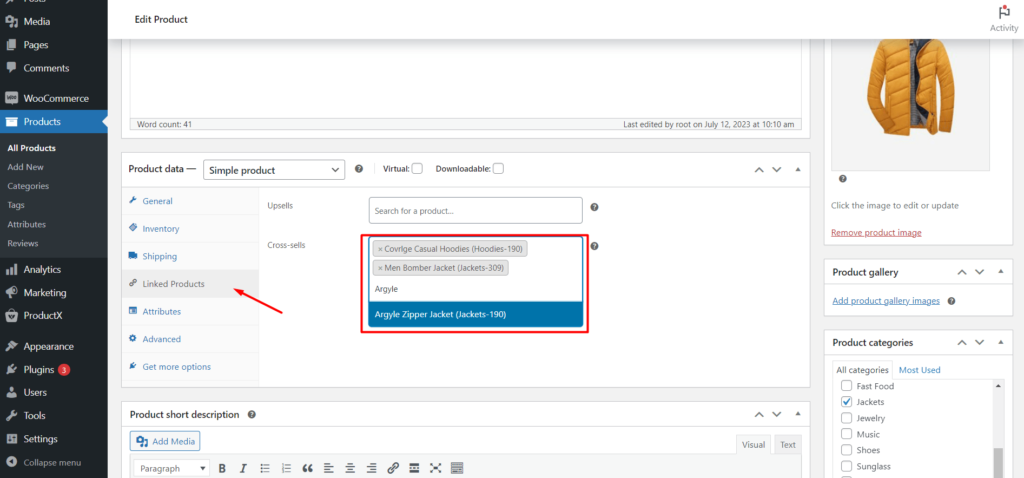Enter fullscreen editor mode
This screenshot has height=478, width=1024.
pyautogui.click(x=436, y=468)
